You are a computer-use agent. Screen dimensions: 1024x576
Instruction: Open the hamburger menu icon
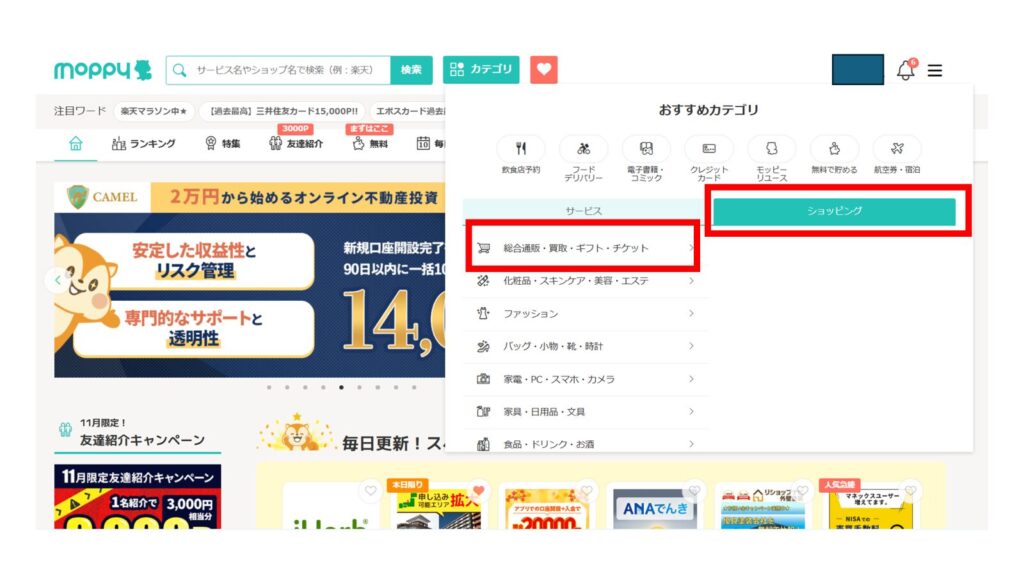(935, 70)
